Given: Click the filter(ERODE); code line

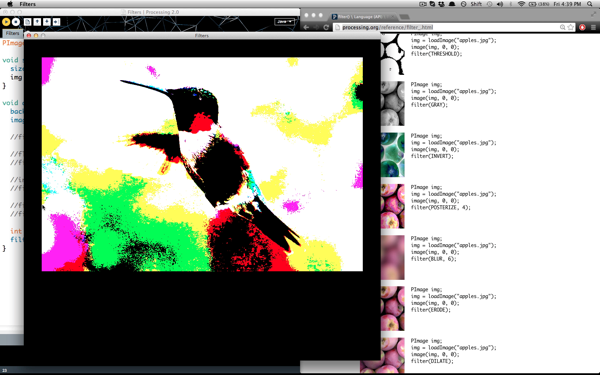Looking at the screenshot, I should tap(430, 310).
